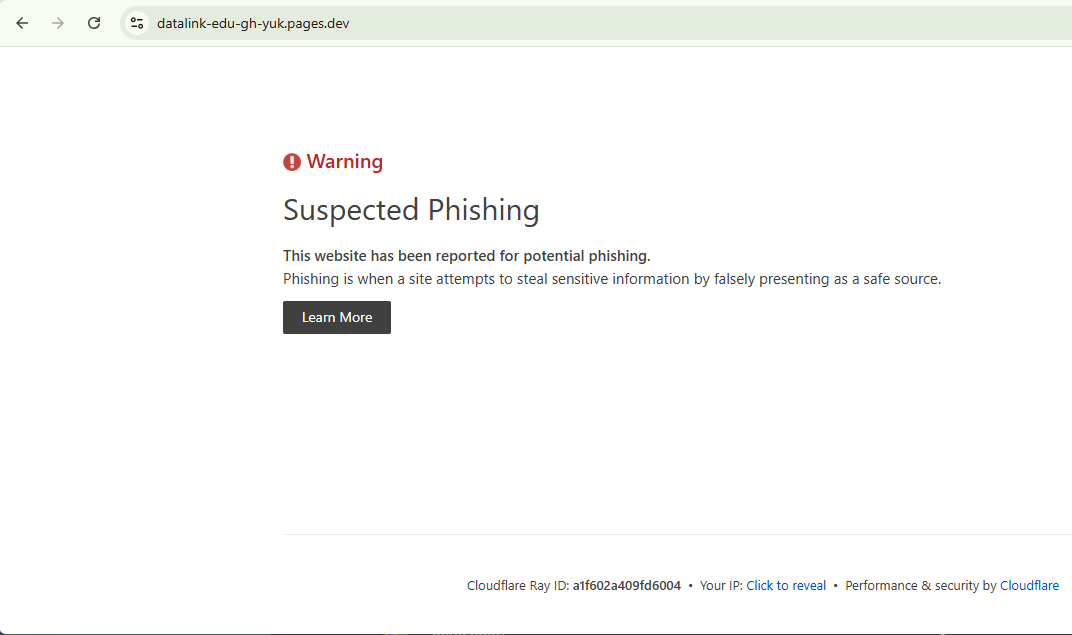Click the Cloudflare Ray ID value
The height and width of the screenshot is (635, 1072).
point(627,586)
